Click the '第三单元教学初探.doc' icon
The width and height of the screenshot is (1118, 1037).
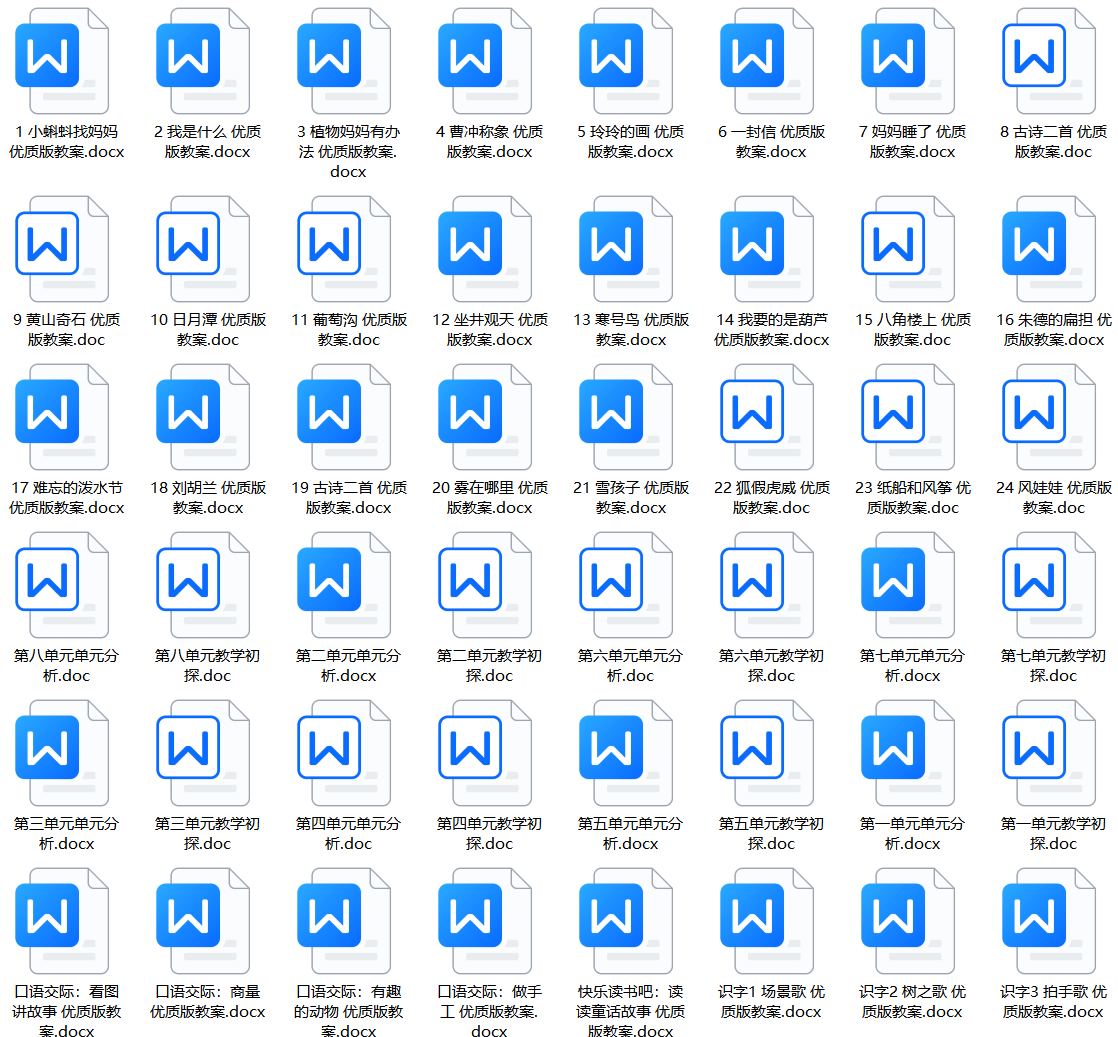tap(203, 753)
